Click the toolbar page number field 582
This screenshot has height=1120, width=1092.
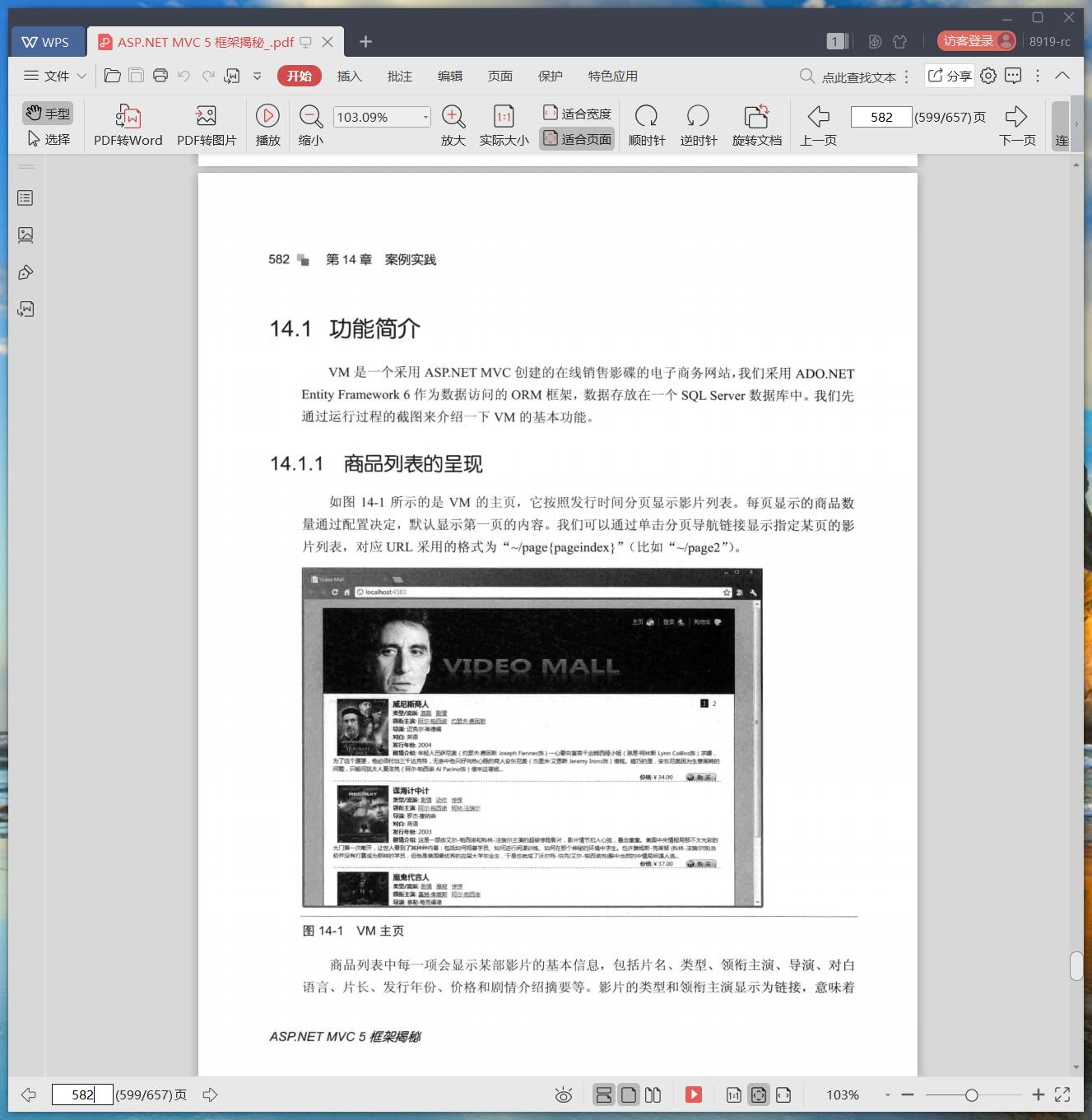(881, 117)
